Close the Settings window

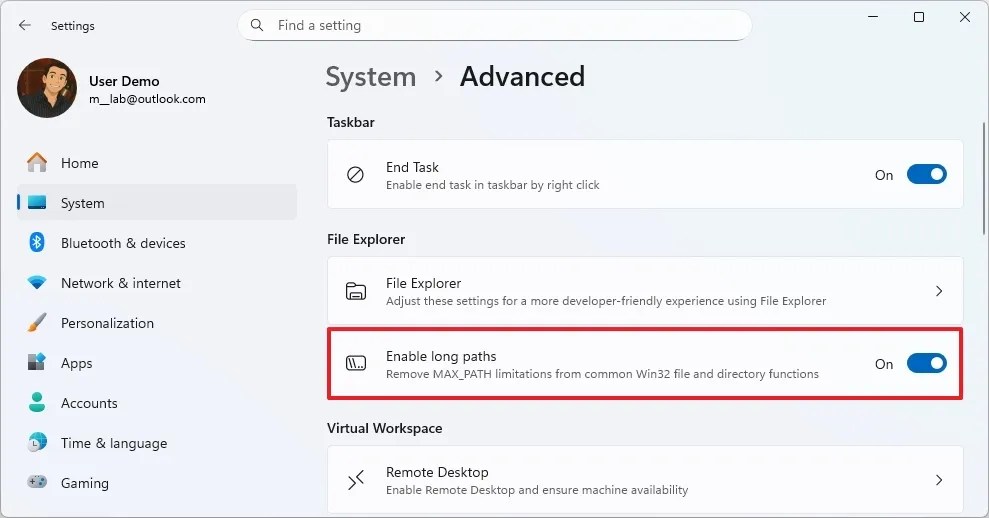tap(965, 17)
